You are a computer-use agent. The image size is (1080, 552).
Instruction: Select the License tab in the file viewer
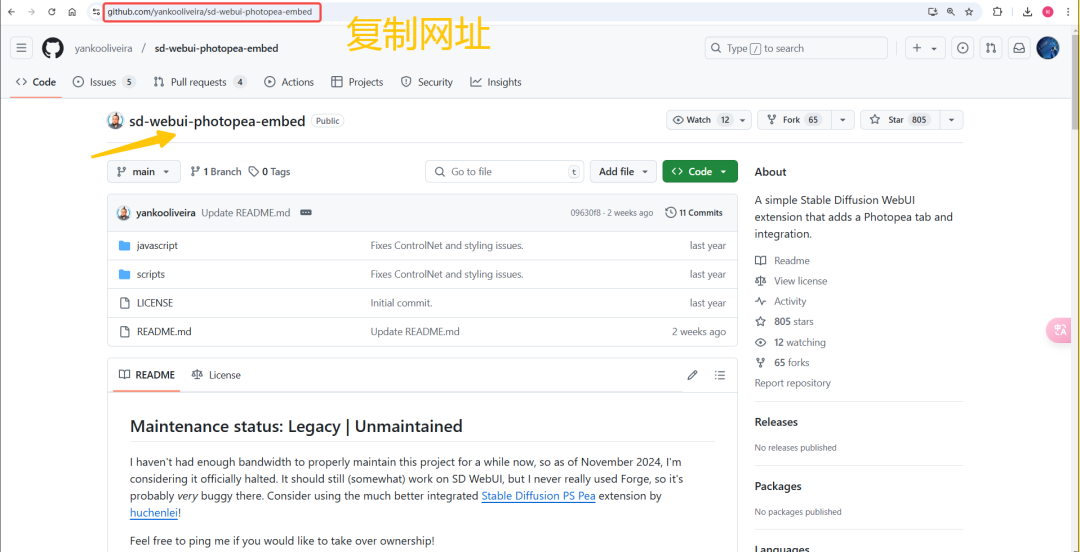(x=216, y=375)
